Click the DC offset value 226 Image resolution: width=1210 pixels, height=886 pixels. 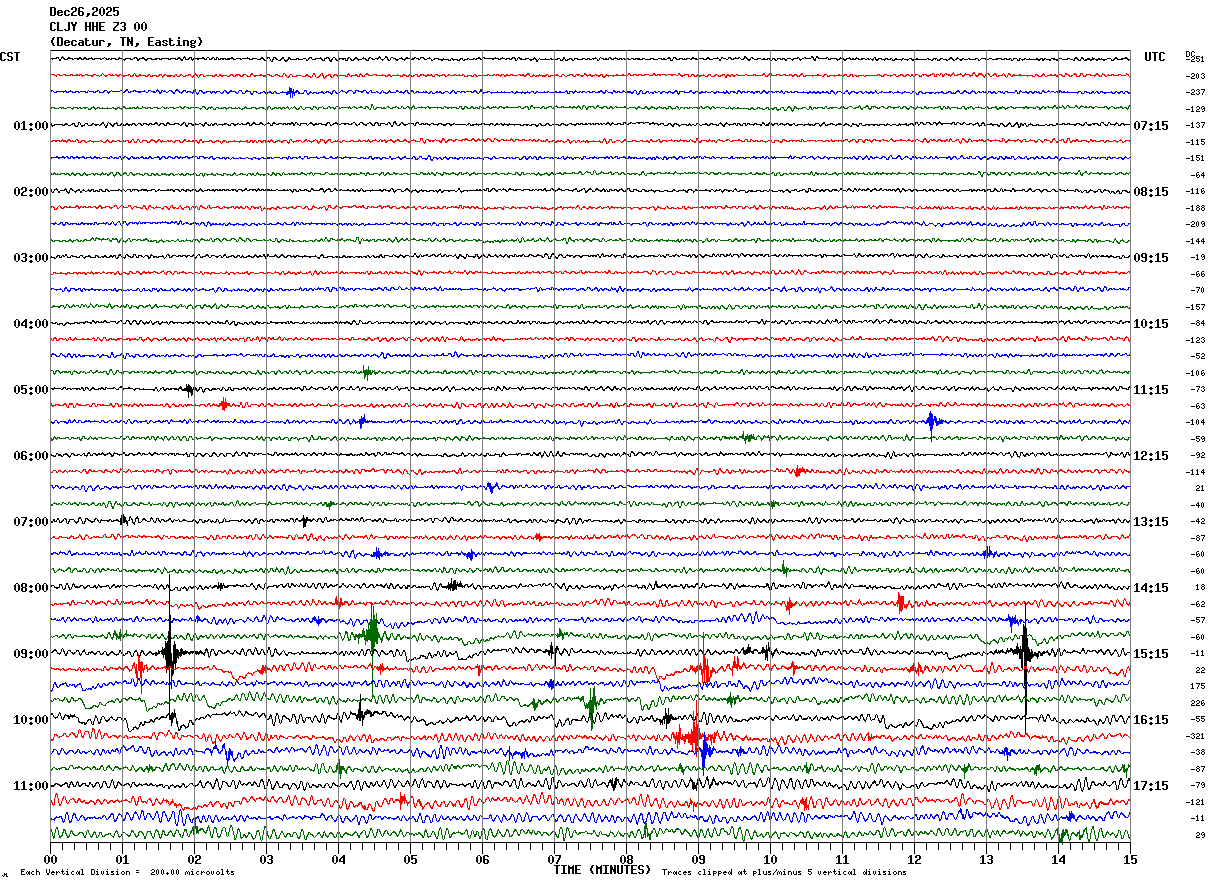(x=1198, y=703)
